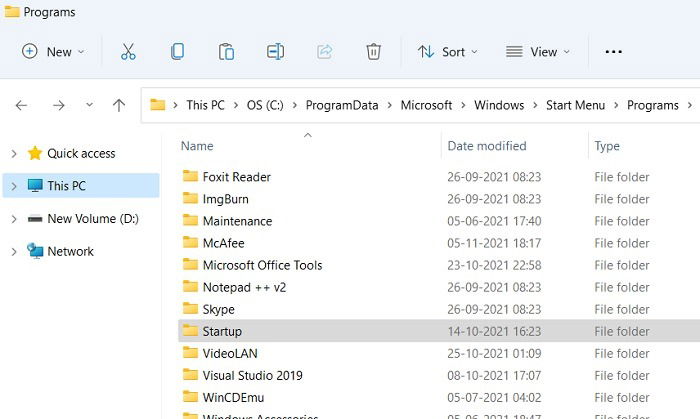Image resolution: width=700 pixels, height=419 pixels.
Task: Go up one folder level arrow
Action: coord(119,105)
